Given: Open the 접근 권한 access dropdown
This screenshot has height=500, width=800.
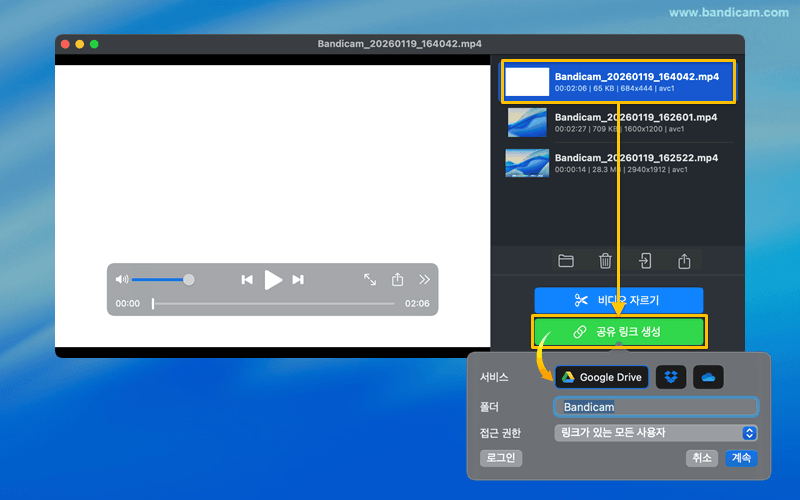Looking at the screenshot, I should point(656,433).
